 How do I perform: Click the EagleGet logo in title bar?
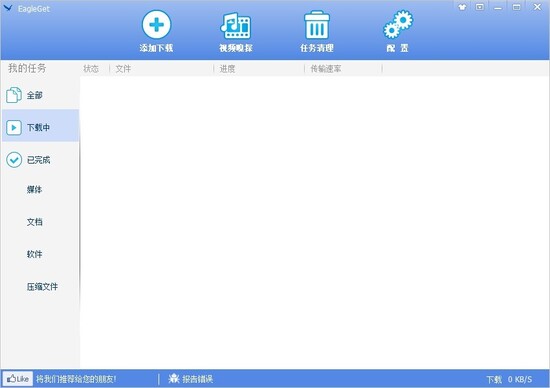(x=8, y=8)
